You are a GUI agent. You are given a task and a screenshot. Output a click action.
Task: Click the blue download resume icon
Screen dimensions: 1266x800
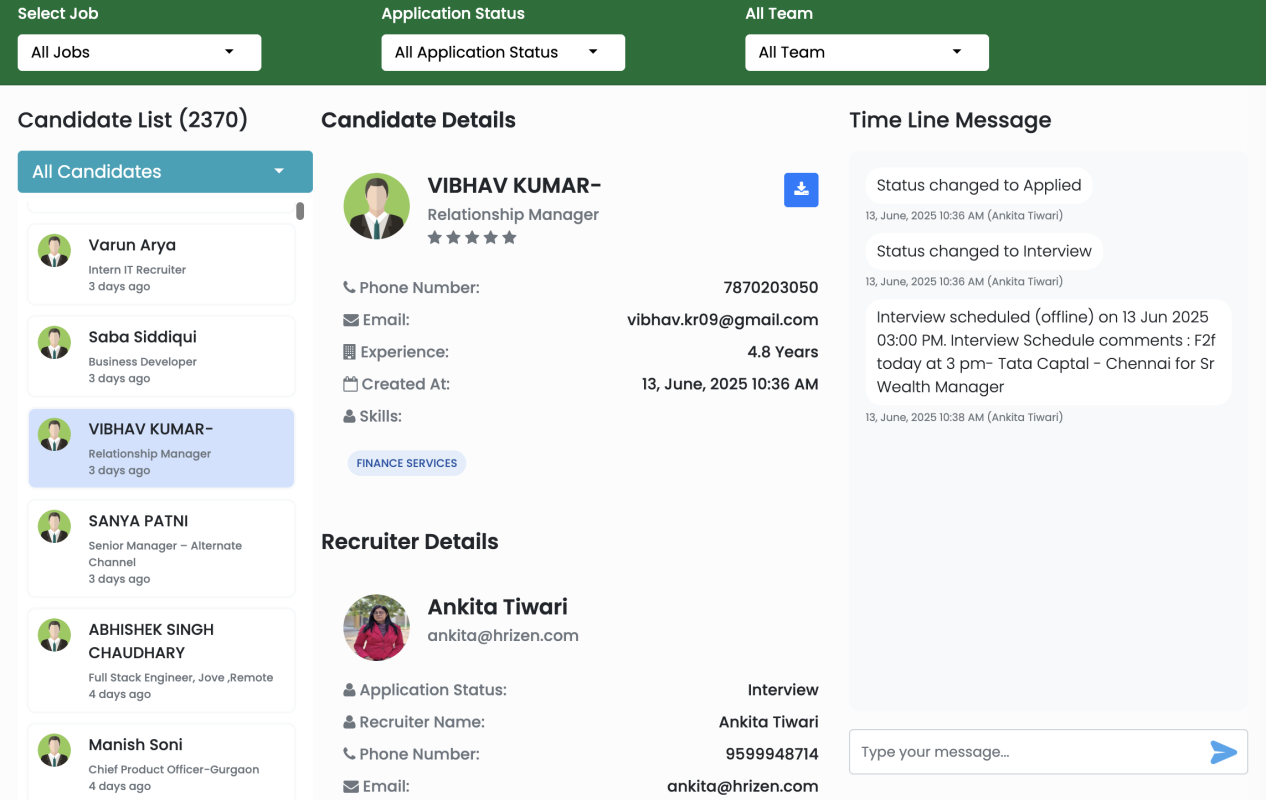pos(800,190)
